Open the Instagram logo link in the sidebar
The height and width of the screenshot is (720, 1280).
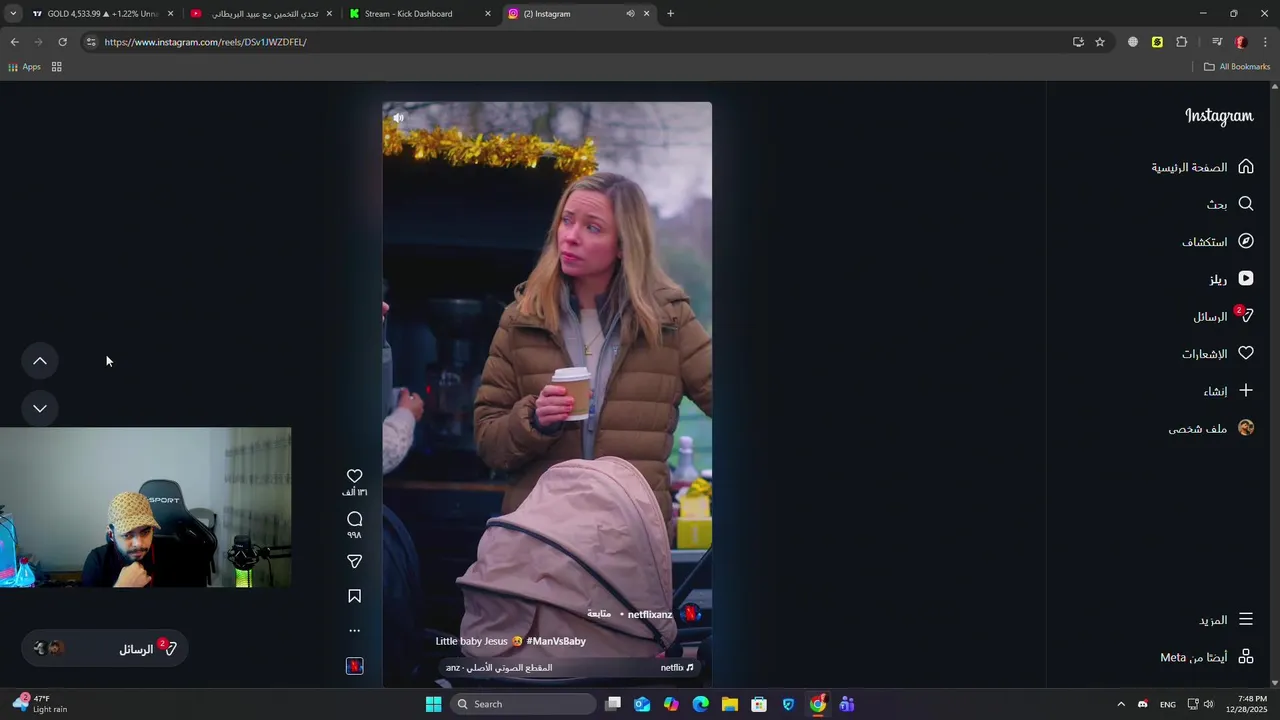(x=1219, y=116)
